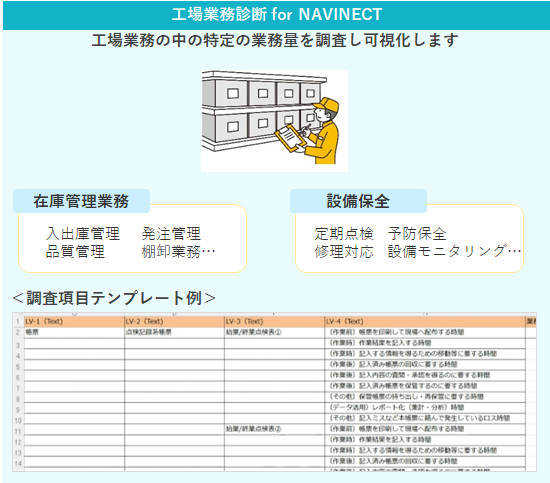Screen dimensions: 550x483
Task: Click the '始業/終業点検表①' cell
Action: tap(274, 332)
